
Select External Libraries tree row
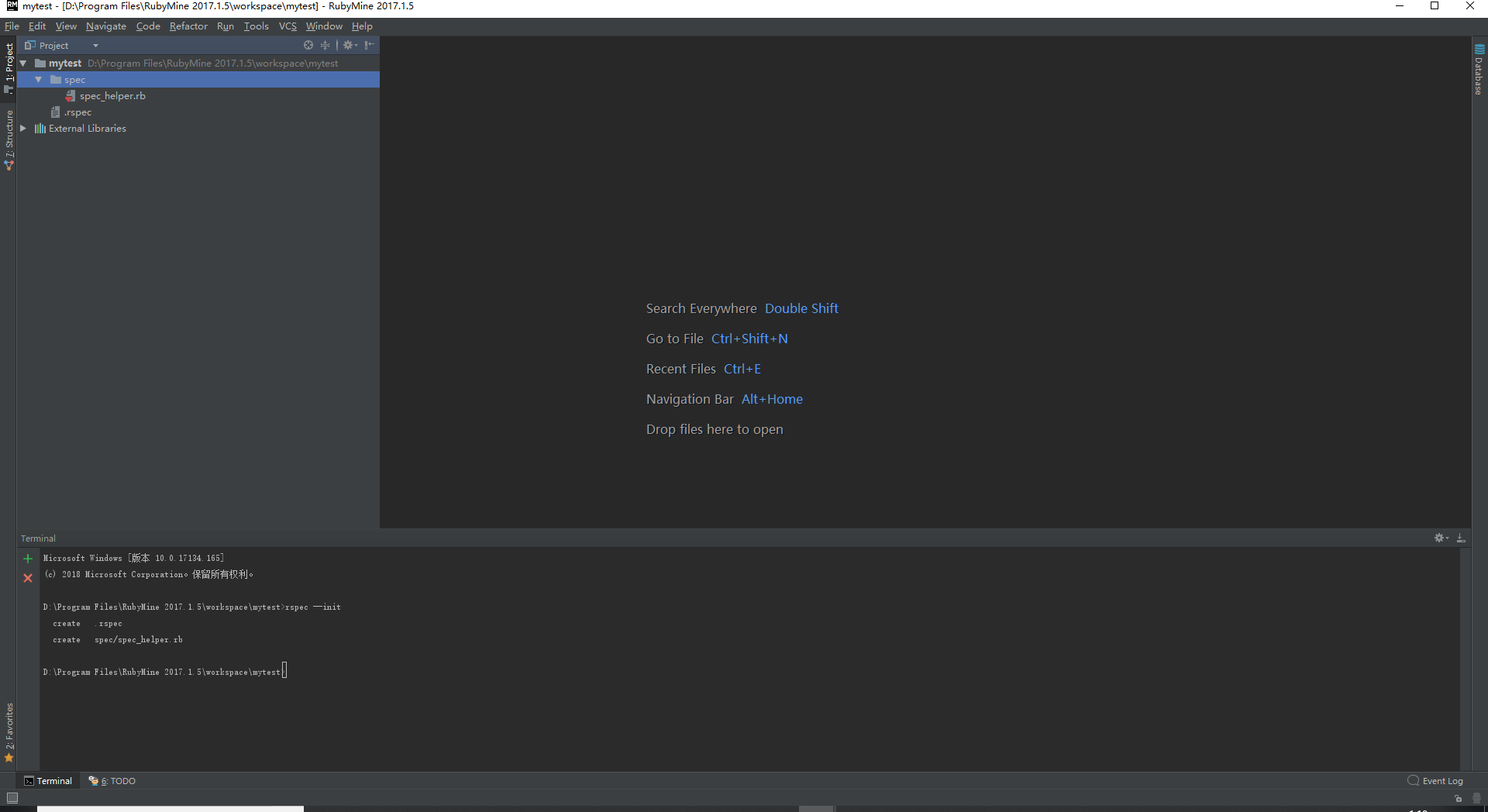198,129
